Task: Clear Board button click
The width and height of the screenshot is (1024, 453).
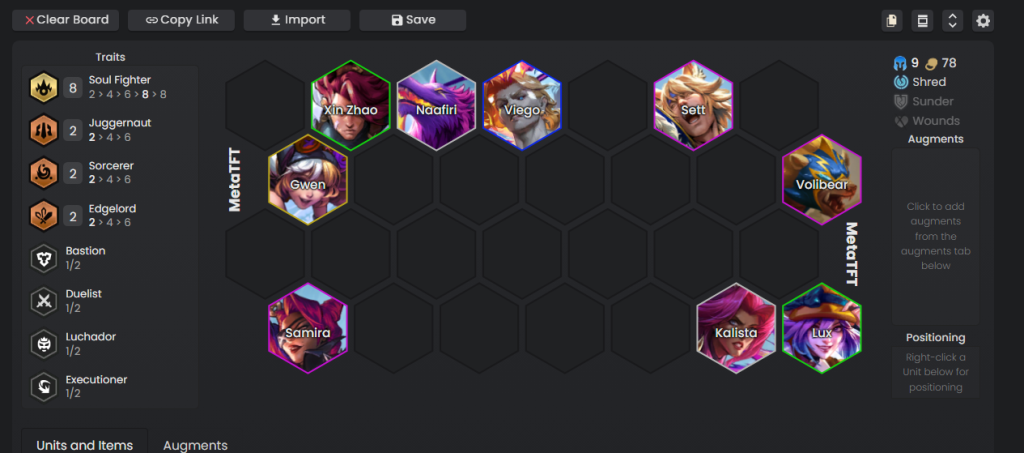Action: point(66,20)
